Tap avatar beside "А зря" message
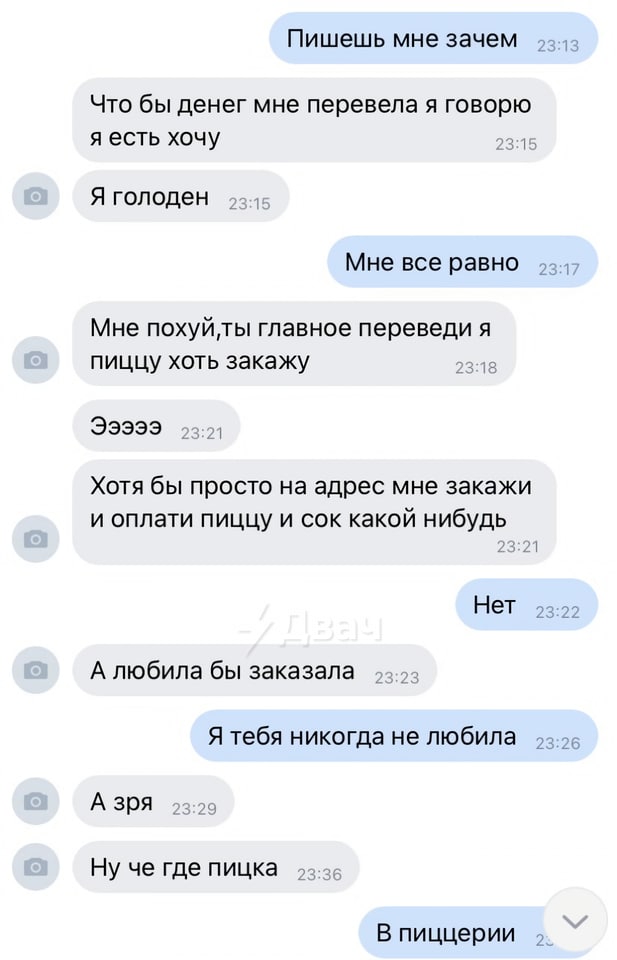The image size is (617, 960). 36,801
